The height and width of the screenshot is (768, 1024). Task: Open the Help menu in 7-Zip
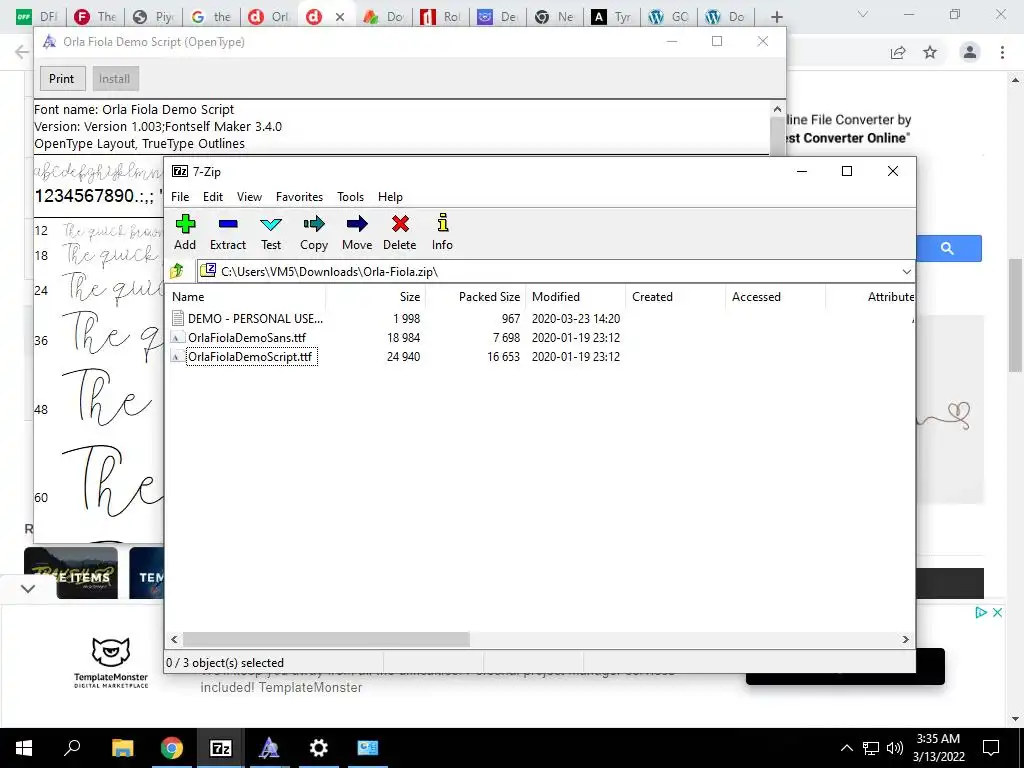pyautogui.click(x=390, y=197)
